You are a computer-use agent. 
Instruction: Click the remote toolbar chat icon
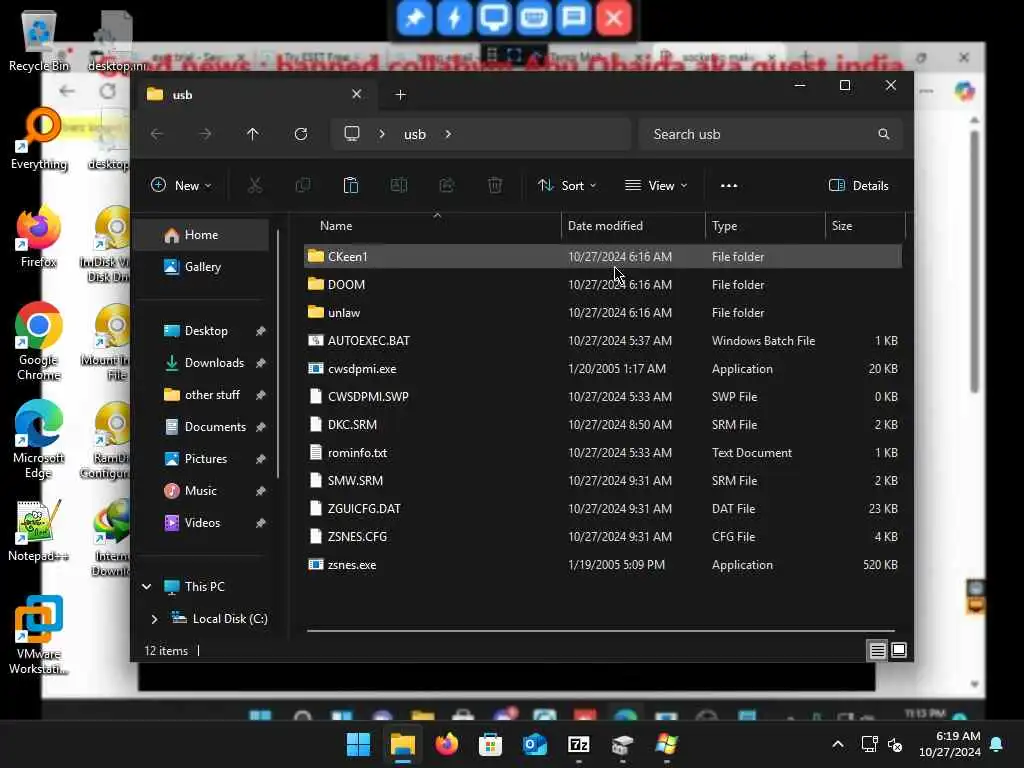[574, 18]
